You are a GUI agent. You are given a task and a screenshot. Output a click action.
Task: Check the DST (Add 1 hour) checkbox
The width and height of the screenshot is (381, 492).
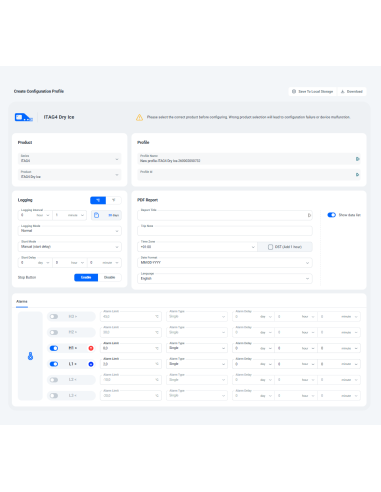point(270,247)
